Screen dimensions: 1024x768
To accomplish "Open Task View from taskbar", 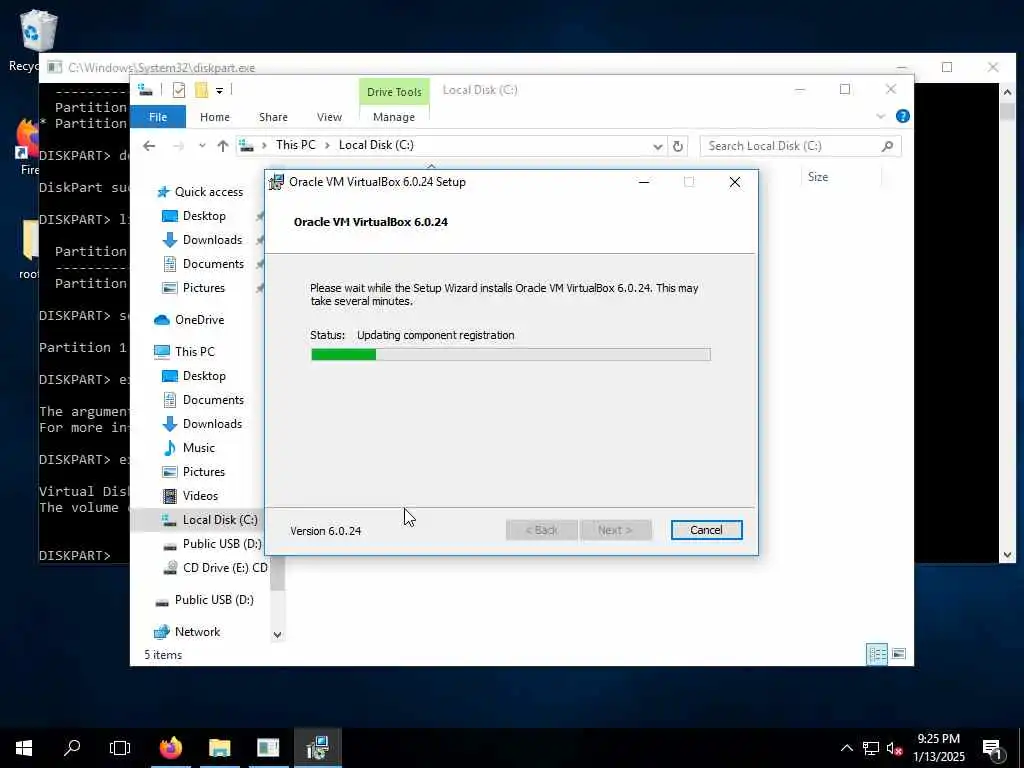I will (x=120, y=748).
